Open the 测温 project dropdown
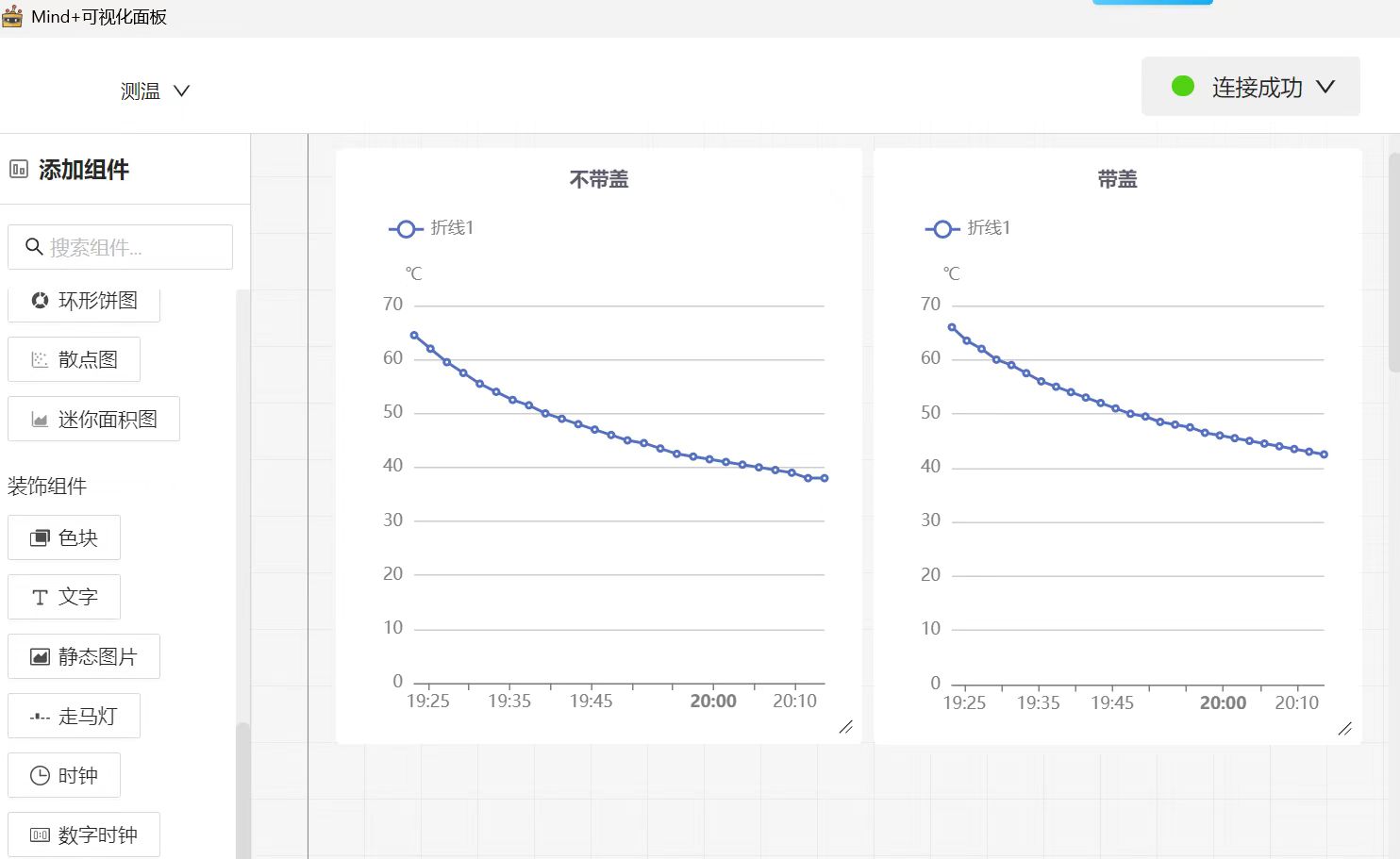The image size is (1400, 859). point(155,91)
